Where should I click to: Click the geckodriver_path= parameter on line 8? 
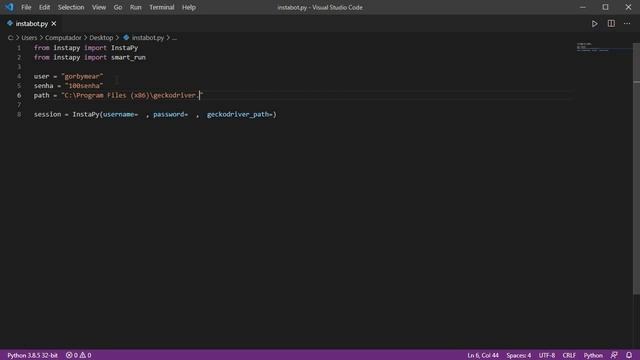pos(240,115)
